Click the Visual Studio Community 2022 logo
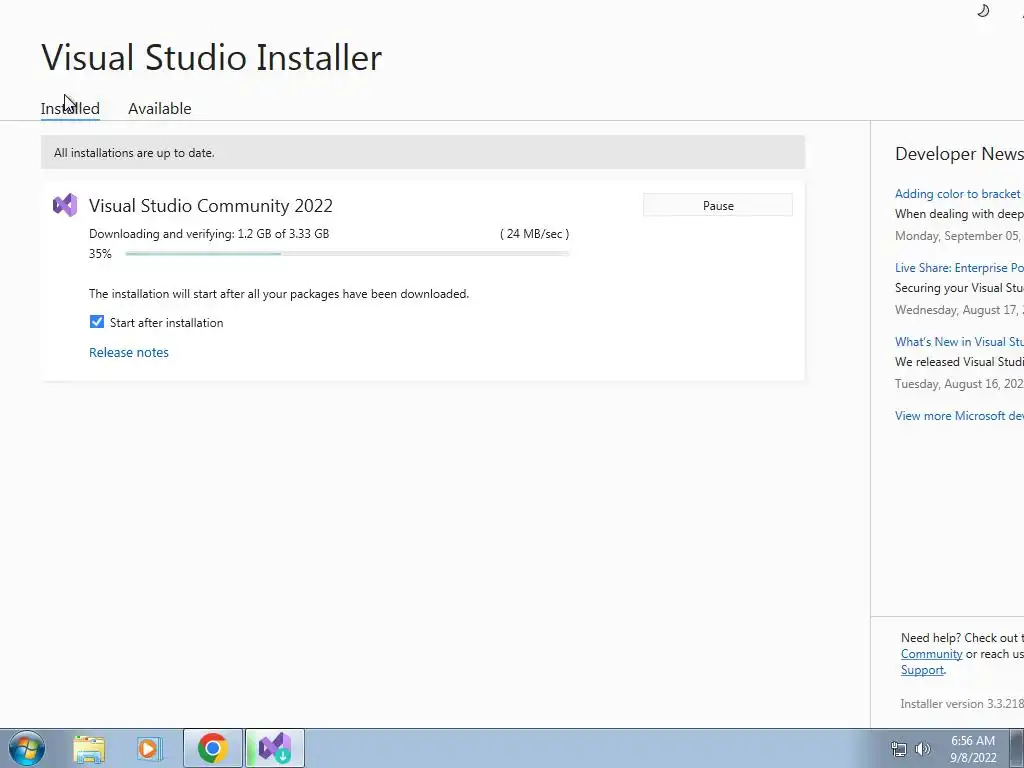 tap(65, 205)
